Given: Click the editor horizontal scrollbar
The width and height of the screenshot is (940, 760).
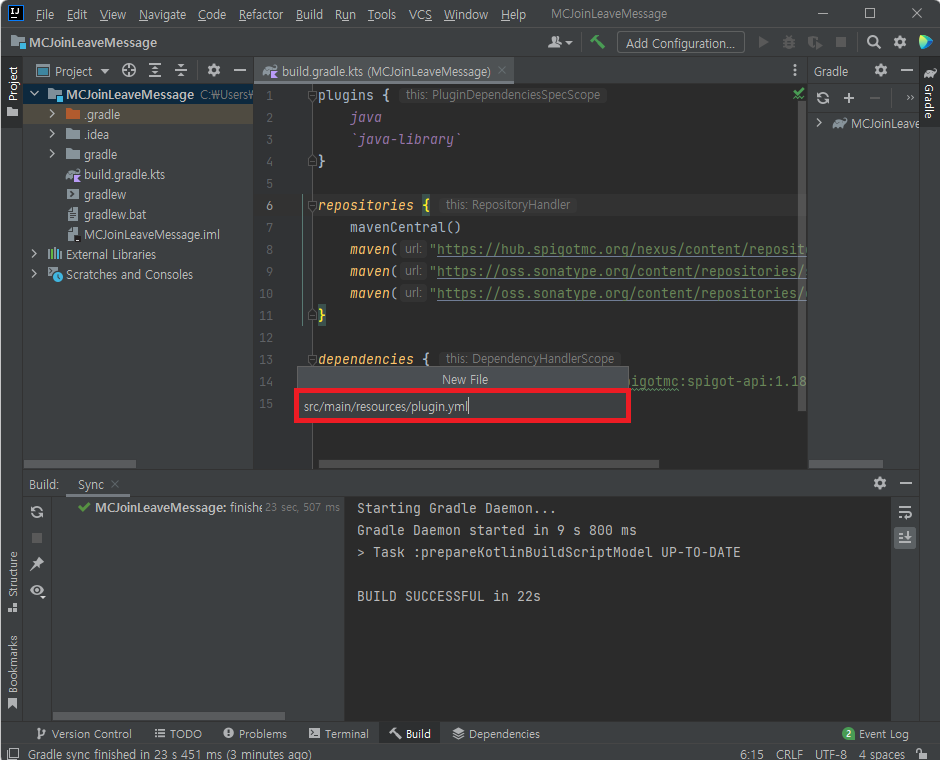Looking at the screenshot, I should click(x=489, y=464).
